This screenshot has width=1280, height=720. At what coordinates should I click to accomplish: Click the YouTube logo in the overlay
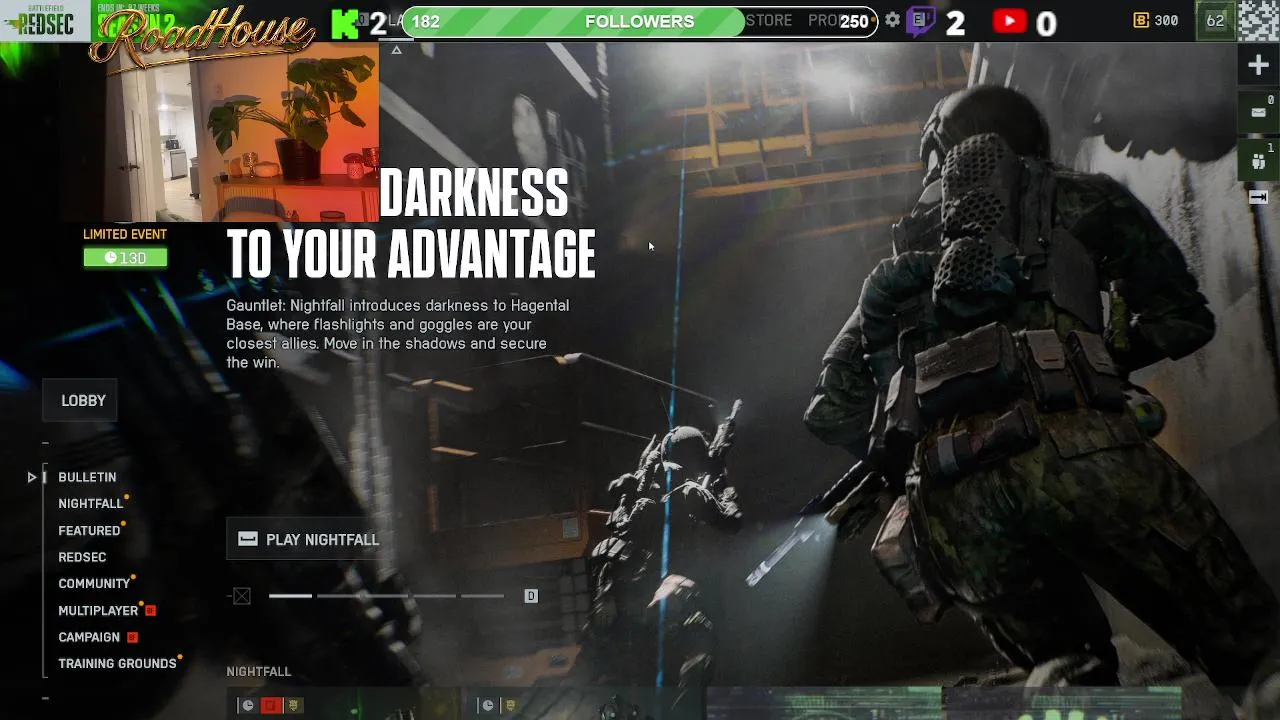[1009, 21]
